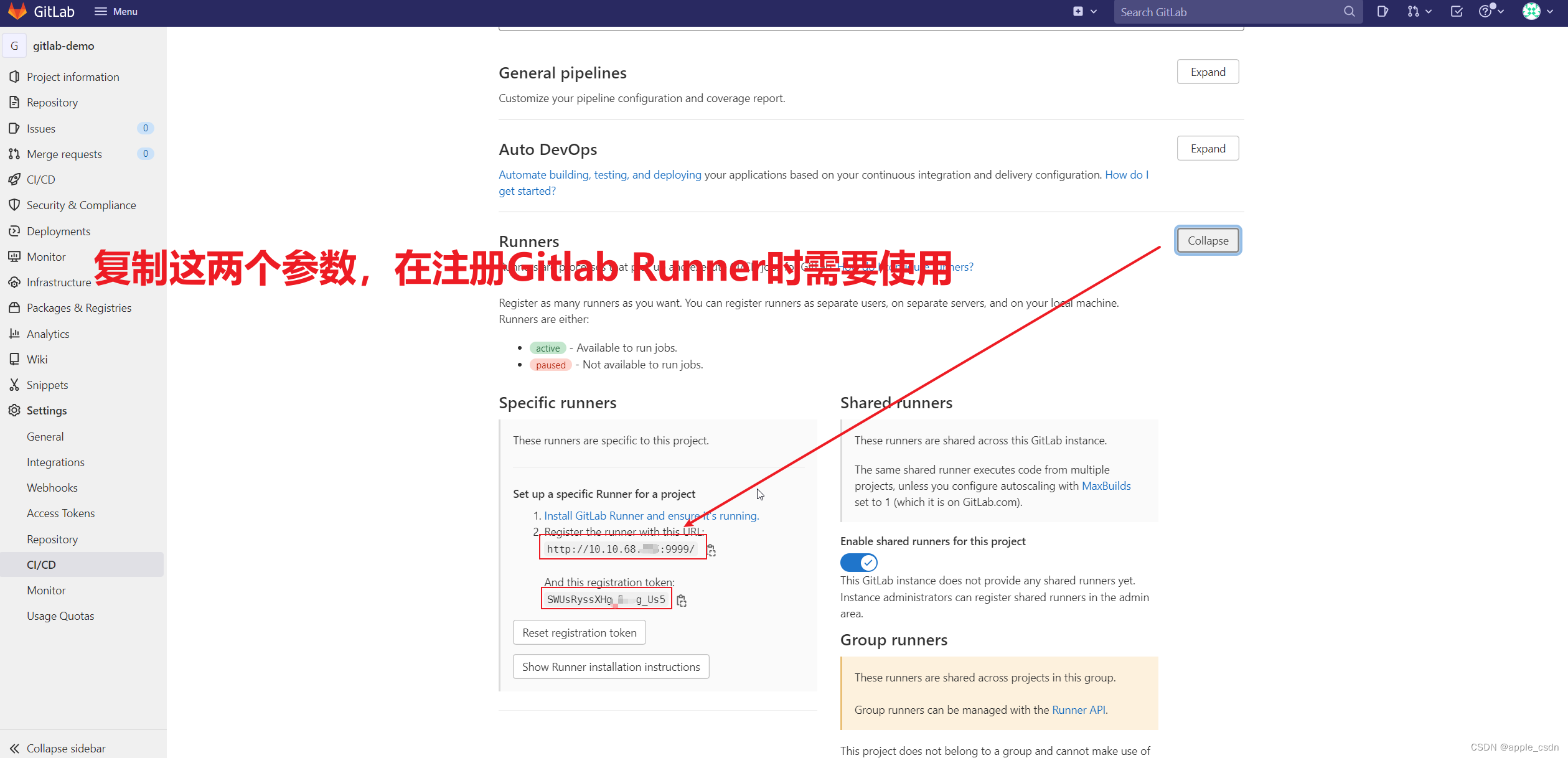Open merge requests dropdown in top bar
The width and height of the screenshot is (1568, 758).
pyautogui.click(x=1419, y=11)
